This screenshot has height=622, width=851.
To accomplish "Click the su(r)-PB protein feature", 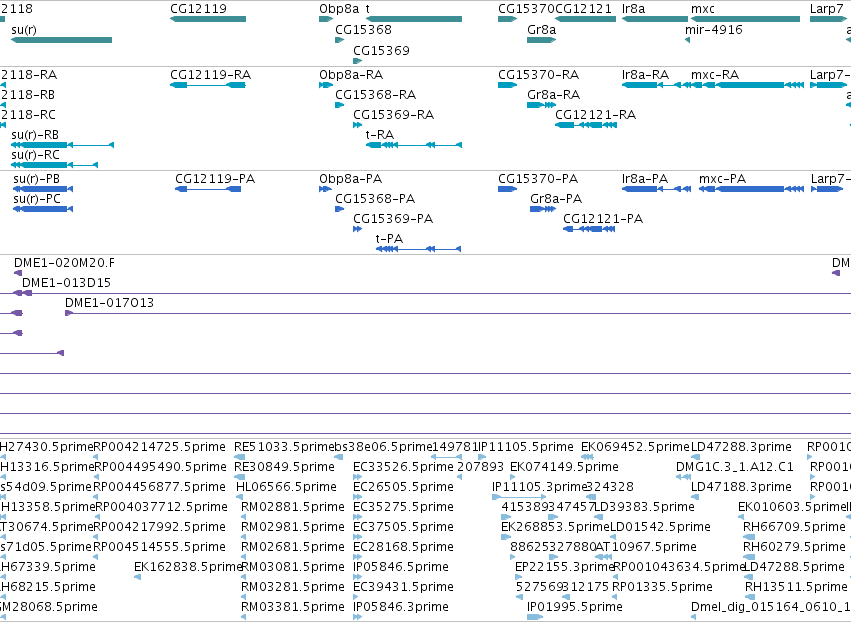I will click(x=43, y=189).
